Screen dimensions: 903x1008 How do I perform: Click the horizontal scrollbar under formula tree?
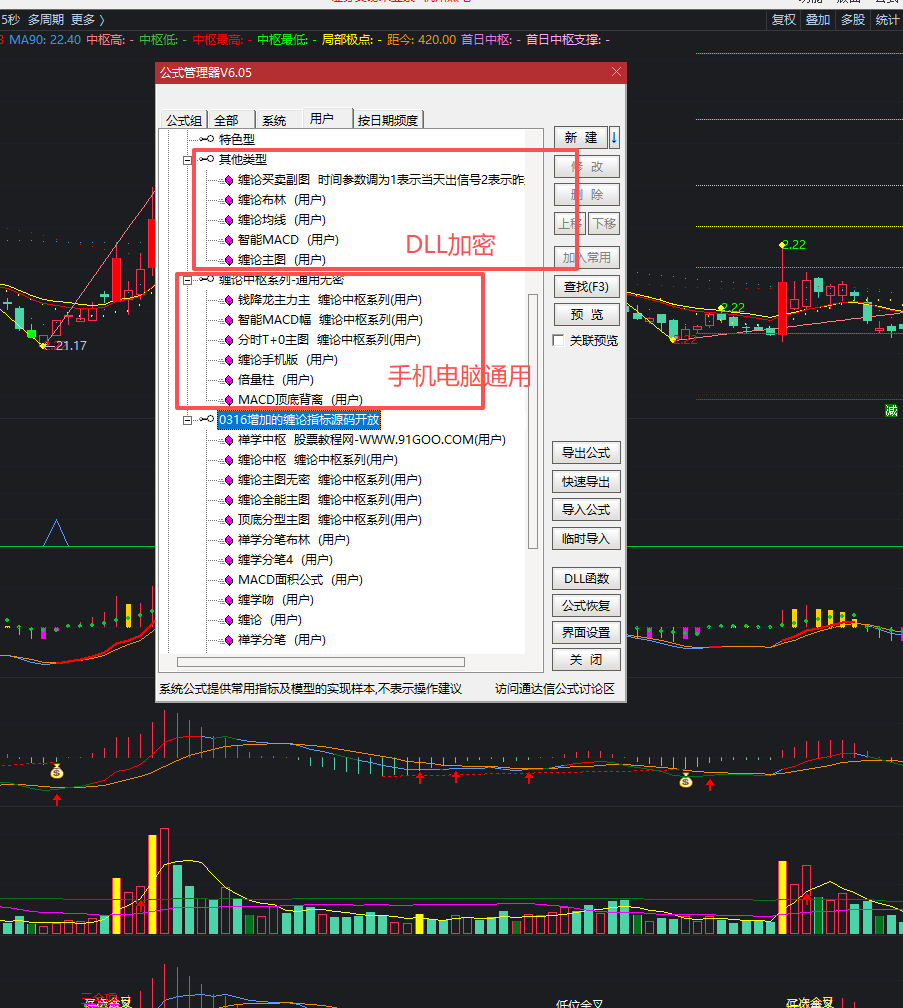(x=320, y=661)
